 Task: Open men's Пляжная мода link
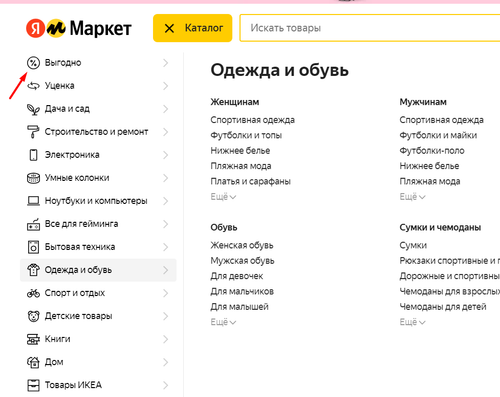pyautogui.click(x=430, y=181)
